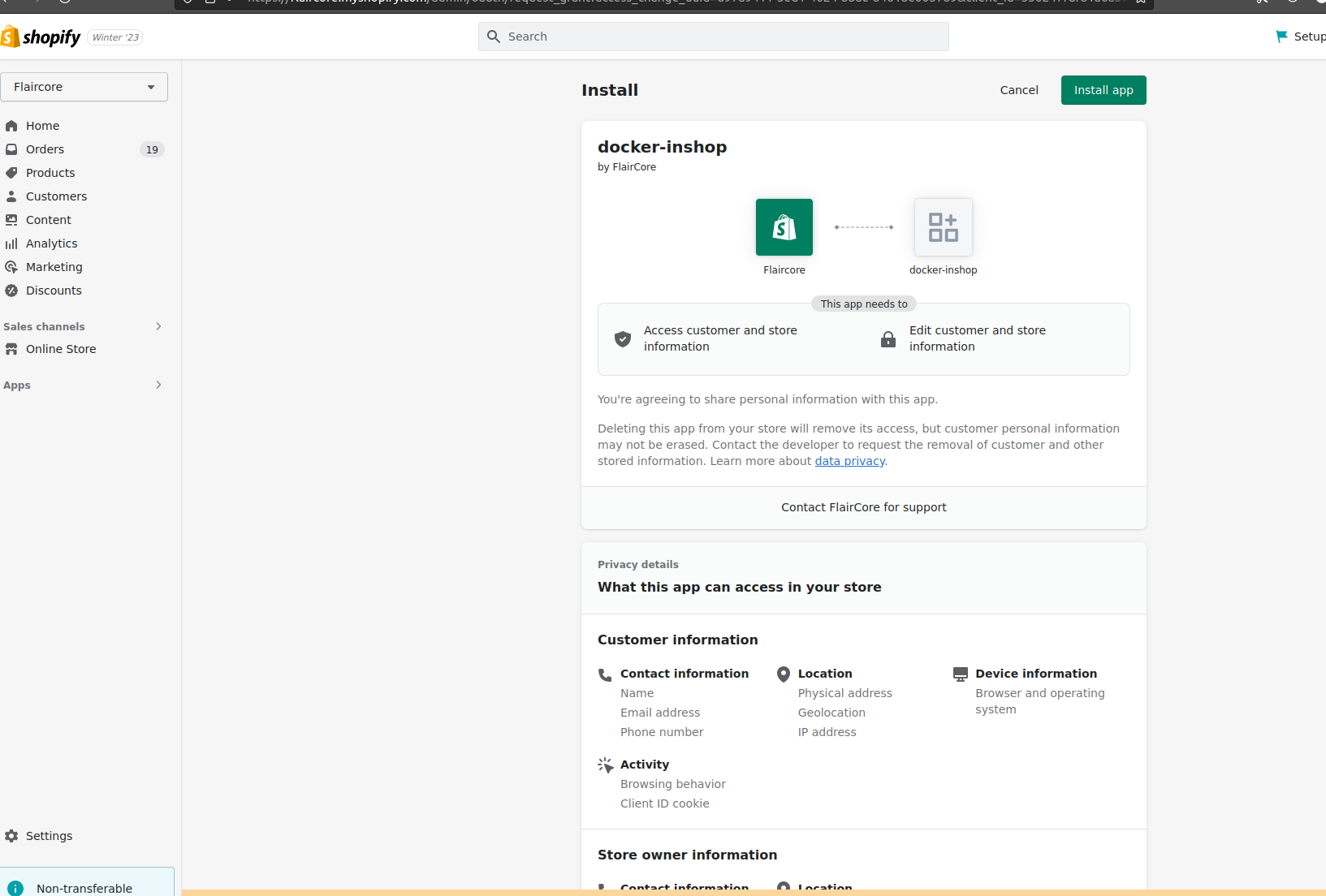Click the Orders inbox icon
The width and height of the screenshot is (1326, 896).
pyautogui.click(x=11, y=149)
